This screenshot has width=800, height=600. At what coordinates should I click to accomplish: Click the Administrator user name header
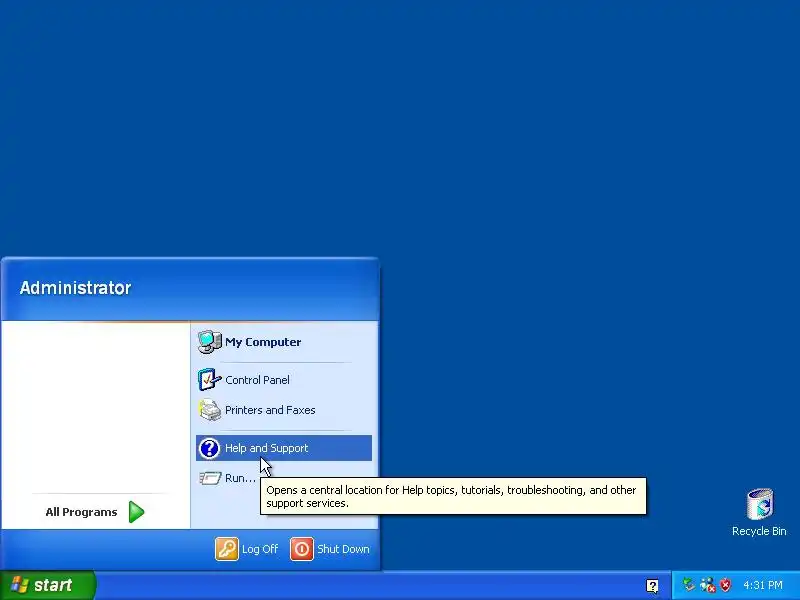[76, 288]
